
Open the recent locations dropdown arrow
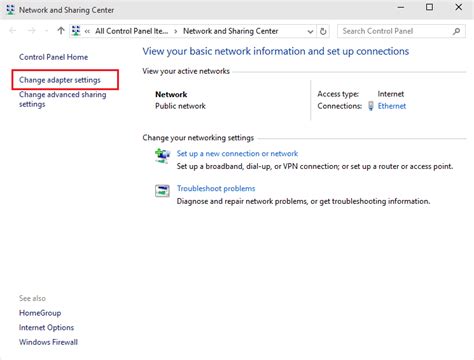[x=46, y=31]
